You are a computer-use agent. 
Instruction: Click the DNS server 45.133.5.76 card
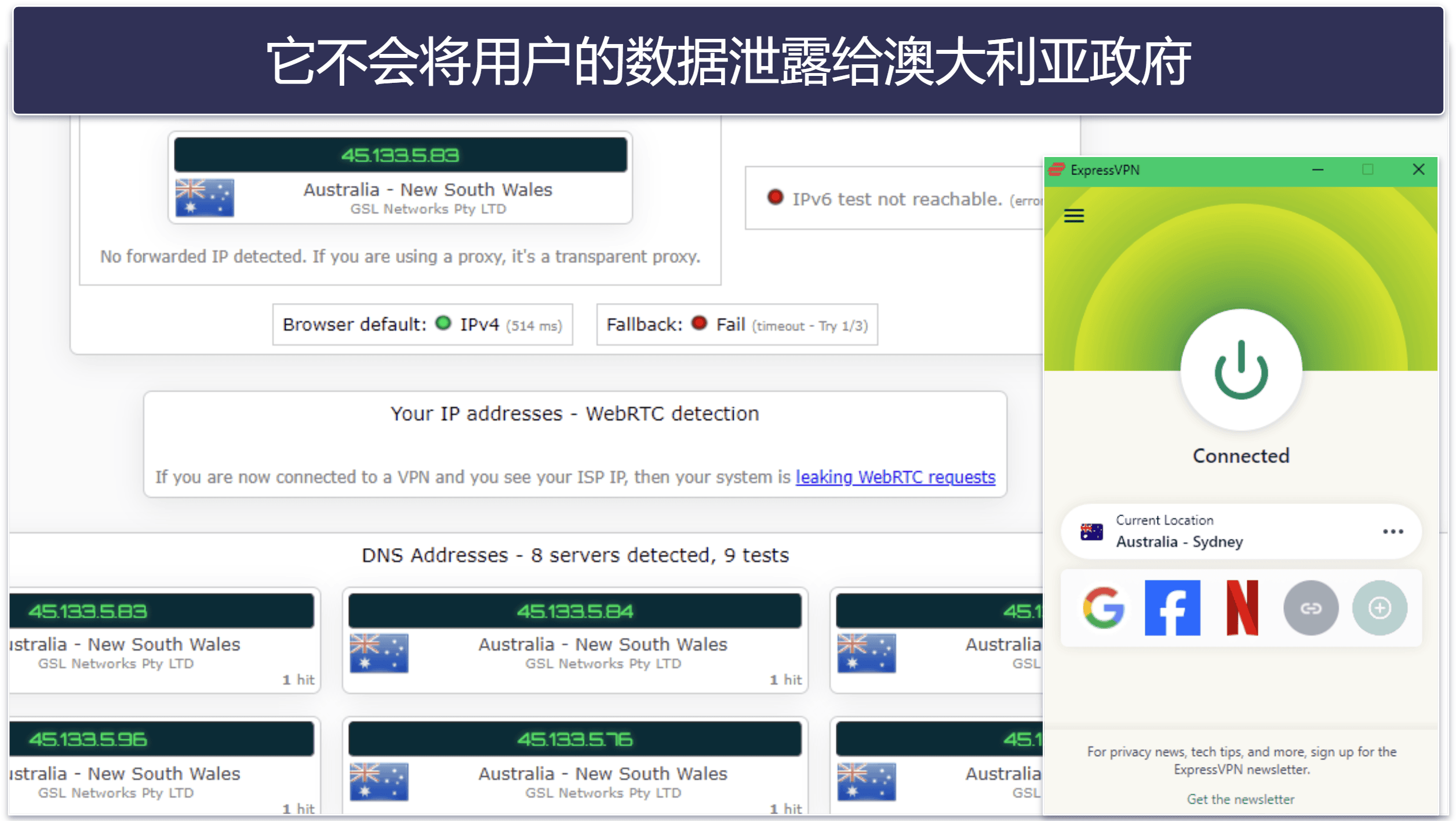pos(575,766)
